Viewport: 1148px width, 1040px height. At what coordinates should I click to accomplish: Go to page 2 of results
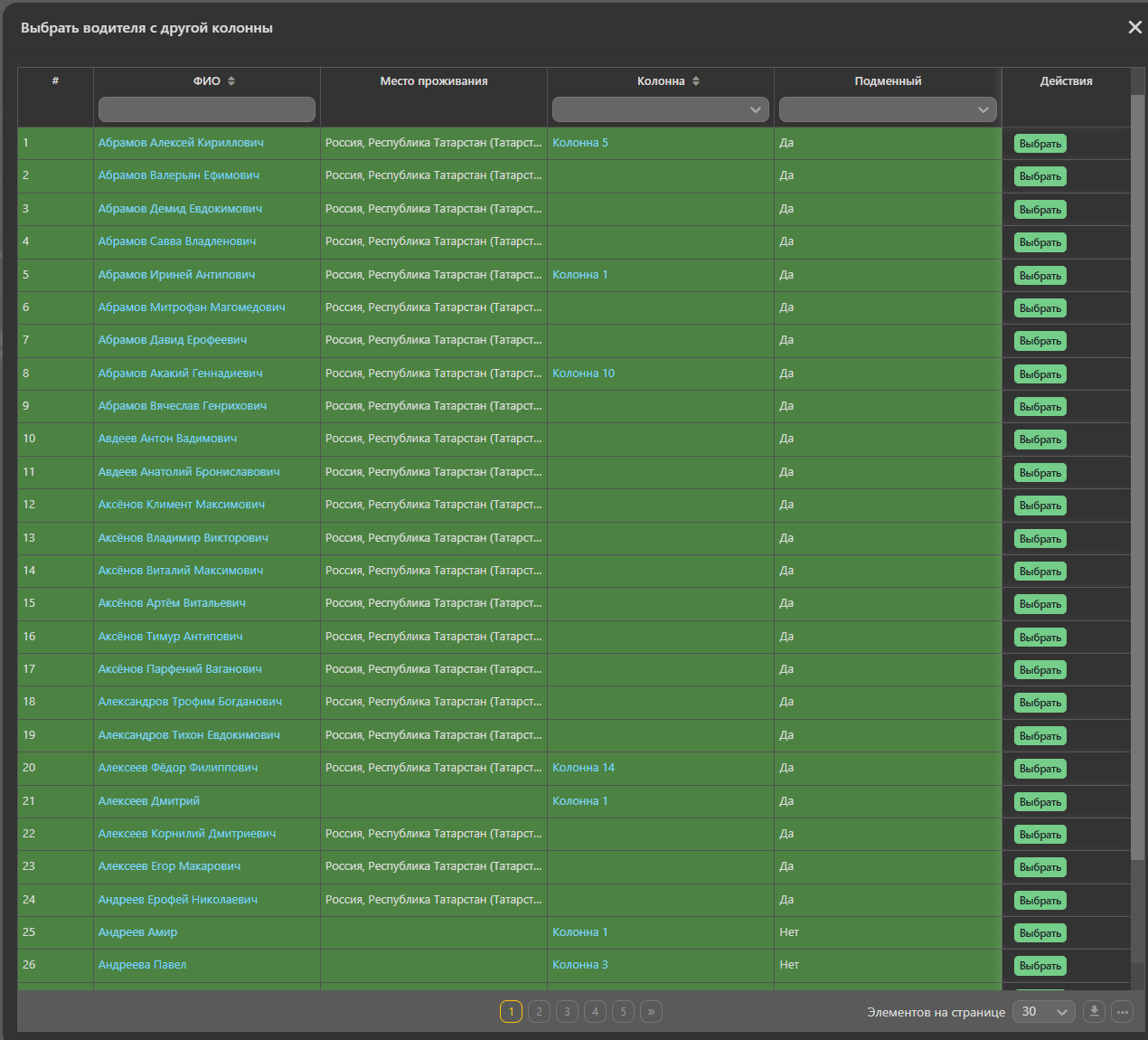coord(539,1011)
